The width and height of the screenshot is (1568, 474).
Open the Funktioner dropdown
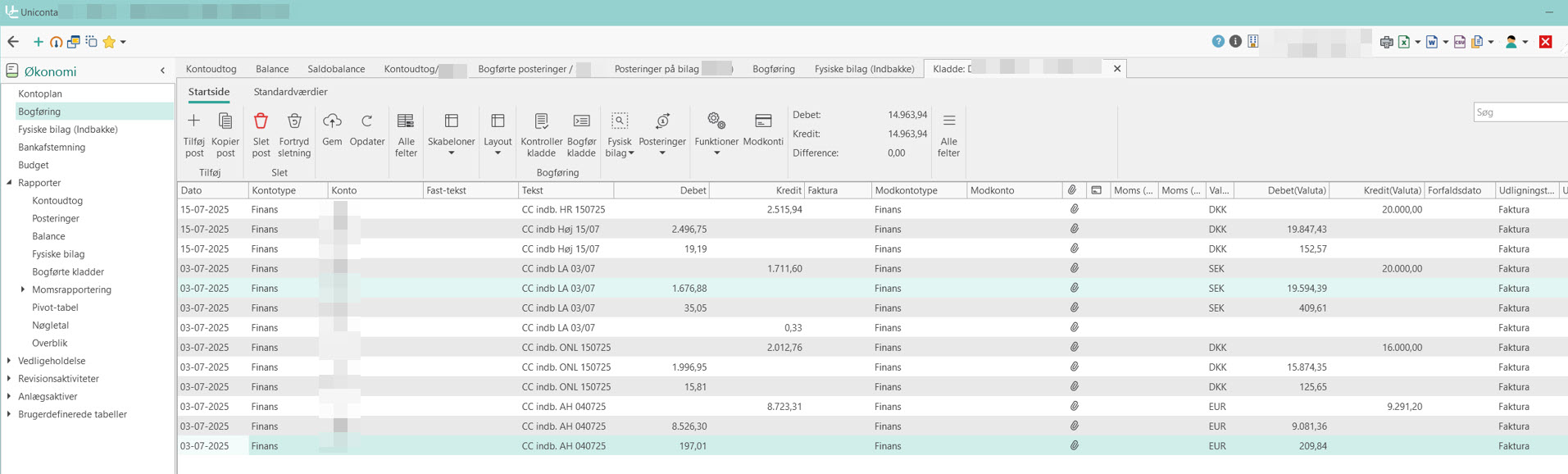[716, 135]
